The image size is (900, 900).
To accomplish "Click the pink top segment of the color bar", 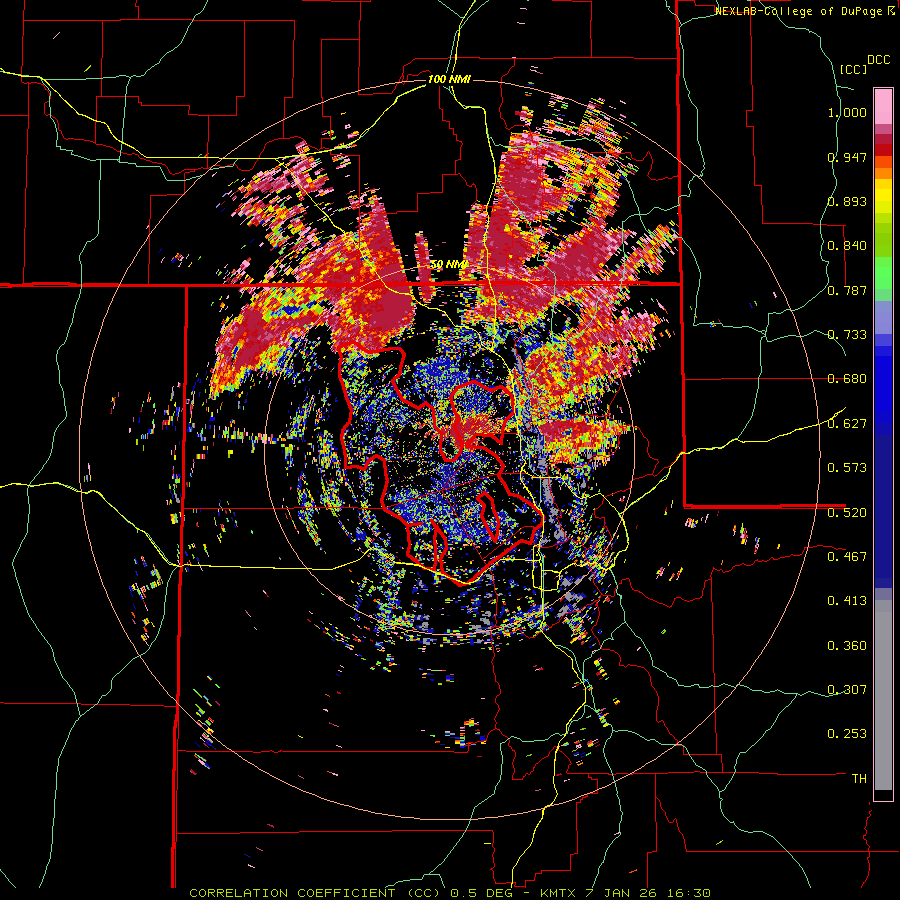I will (x=883, y=106).
